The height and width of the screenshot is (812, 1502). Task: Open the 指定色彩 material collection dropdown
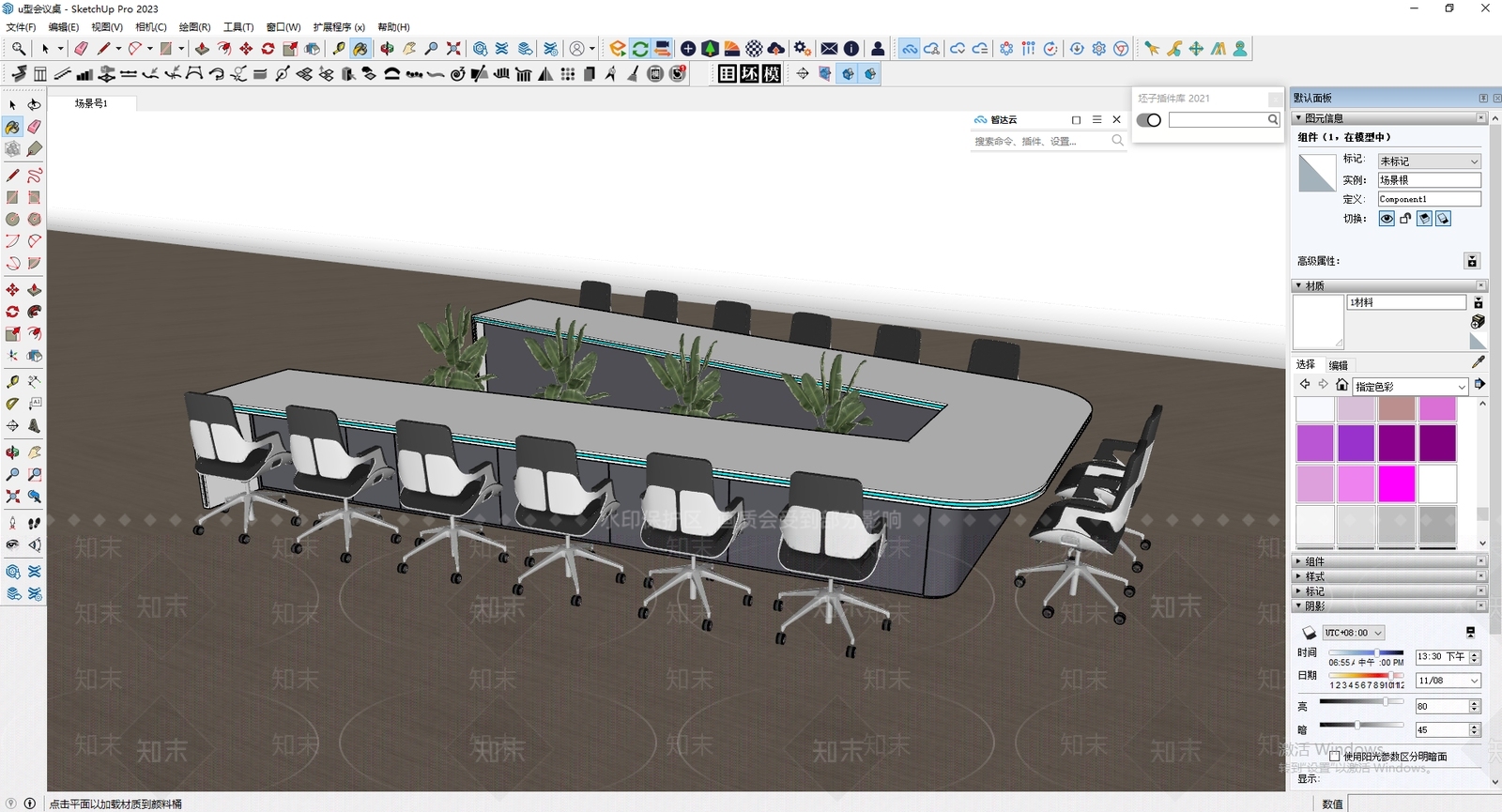tap(1409, 386)
